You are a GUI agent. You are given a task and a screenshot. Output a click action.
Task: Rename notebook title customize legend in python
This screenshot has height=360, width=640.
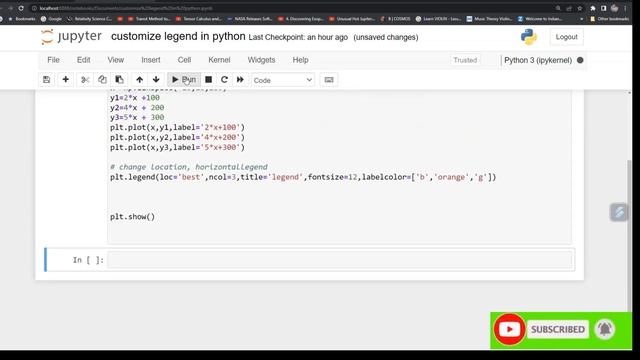178,36
